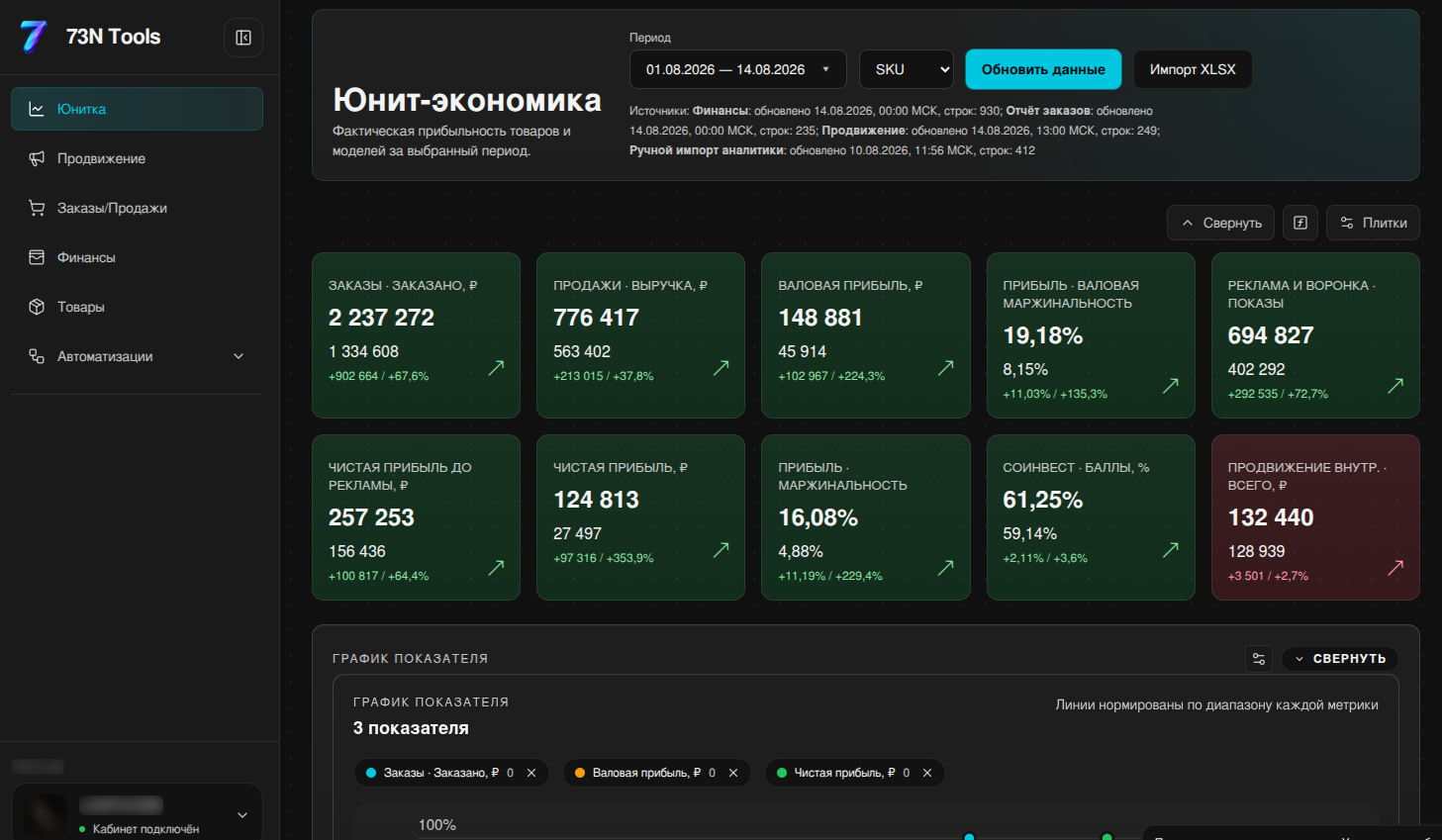Click the Юнит-экономика page heading
The width and height of the screenshot is (1442, 840).
467,100
